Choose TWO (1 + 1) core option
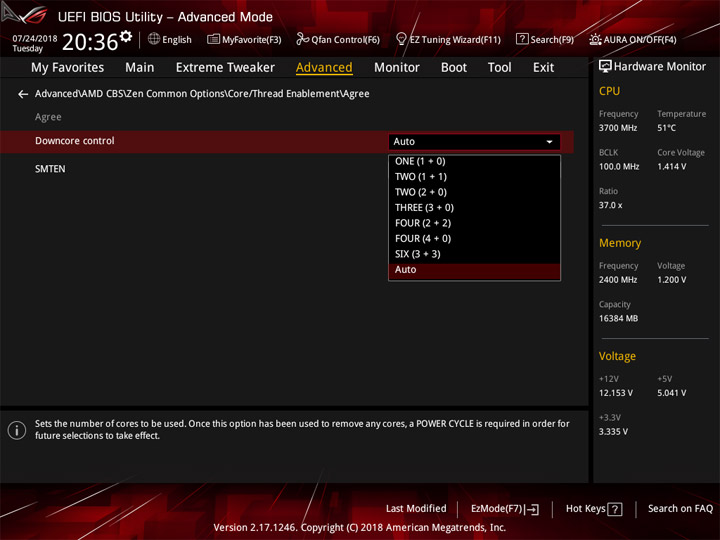 coord(474,177)
